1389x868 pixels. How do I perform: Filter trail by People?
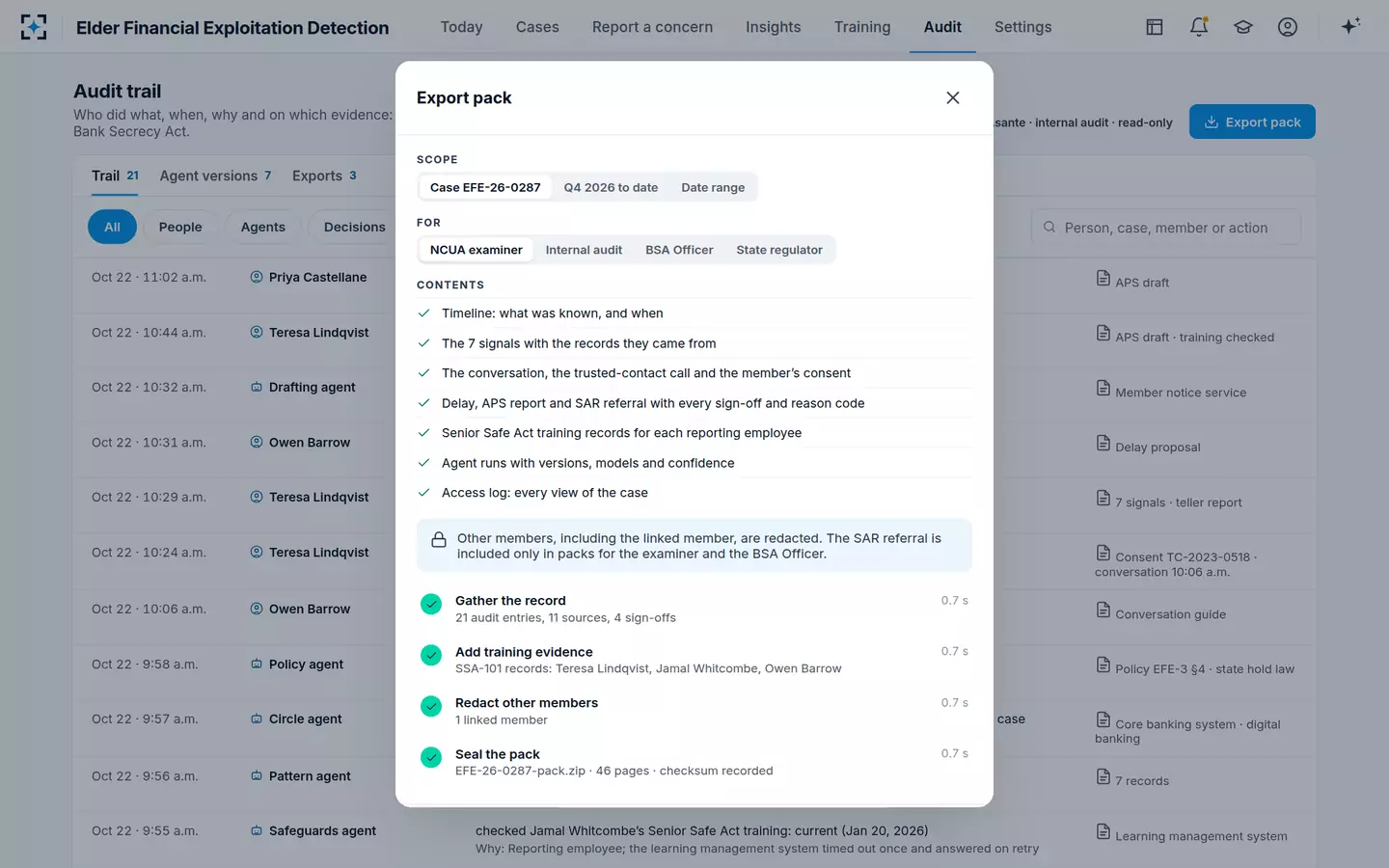point(180,227)
